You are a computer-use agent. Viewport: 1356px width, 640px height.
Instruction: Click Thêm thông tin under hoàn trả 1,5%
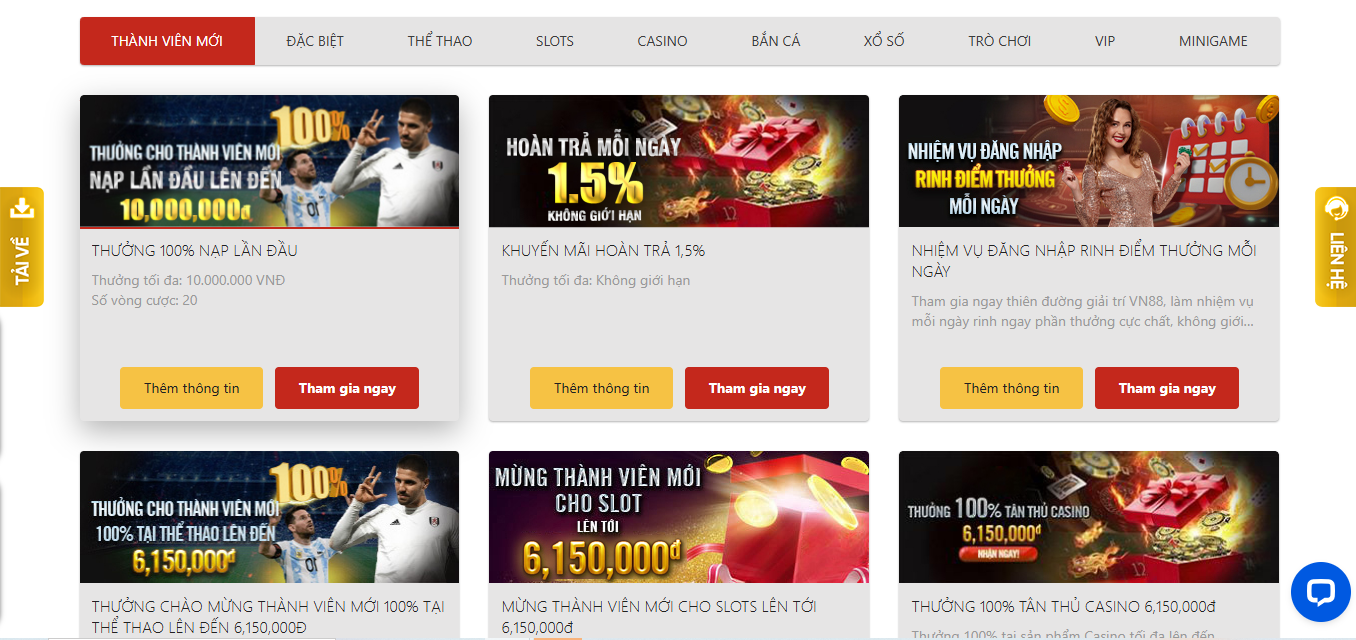pyautogui.click(x=602, y=388)
